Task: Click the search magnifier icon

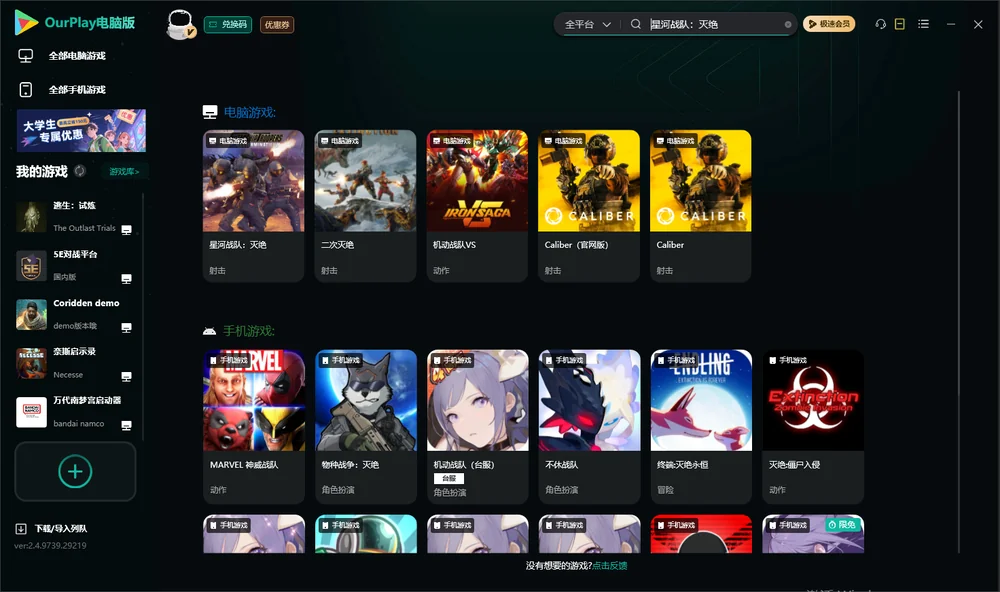Action: (636, 24)
